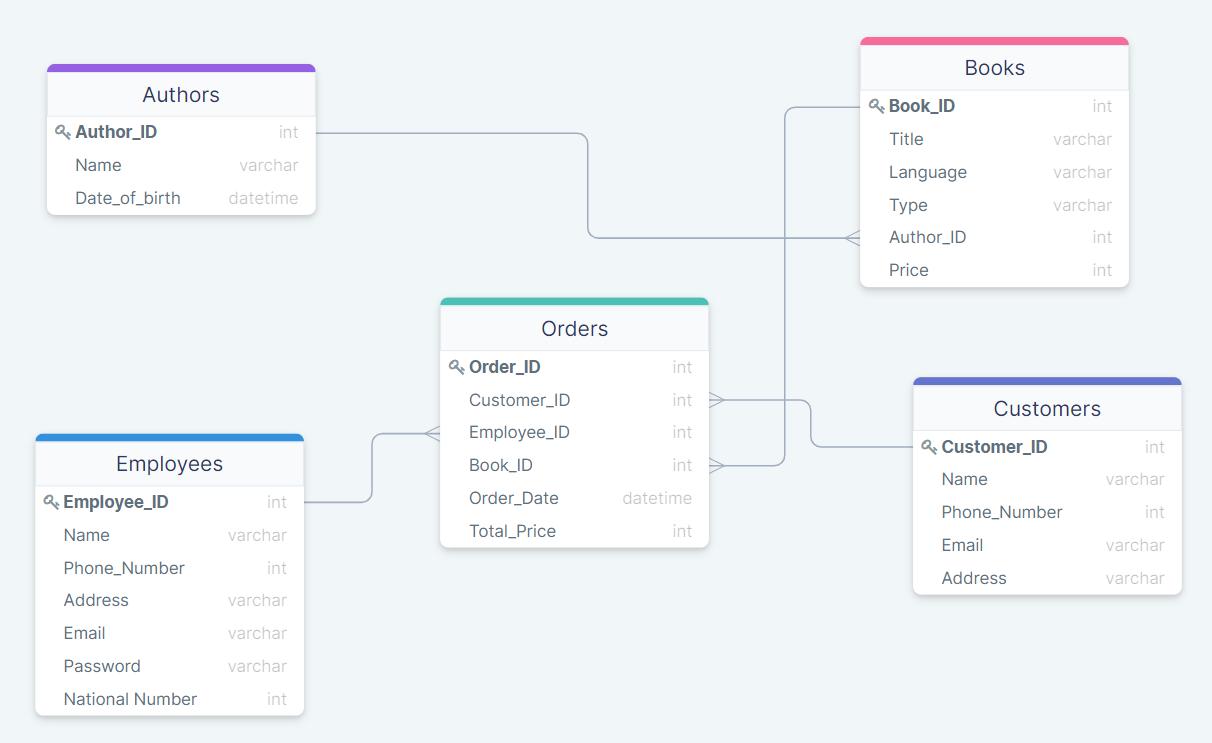Viewport: 1212px width, 743px height.
Task: Select the Employee_ID primary key in Employees
Action: pos(169,502)
